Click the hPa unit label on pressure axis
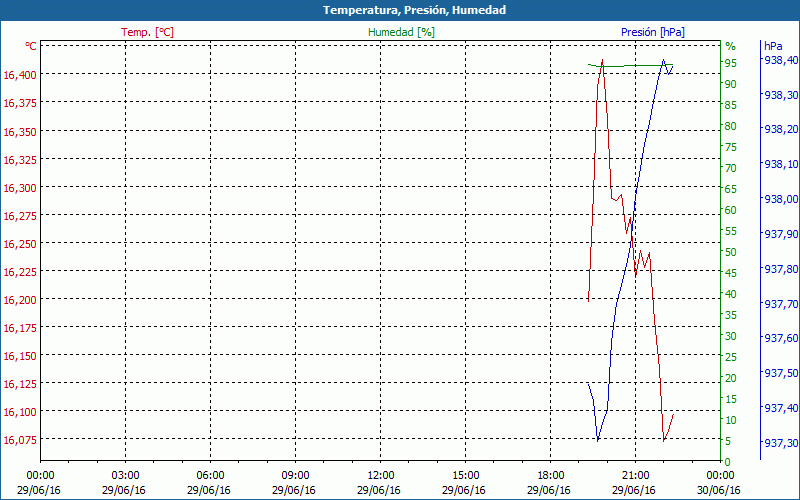The height and width of the screenshot is (500, 800). [773, 46]
